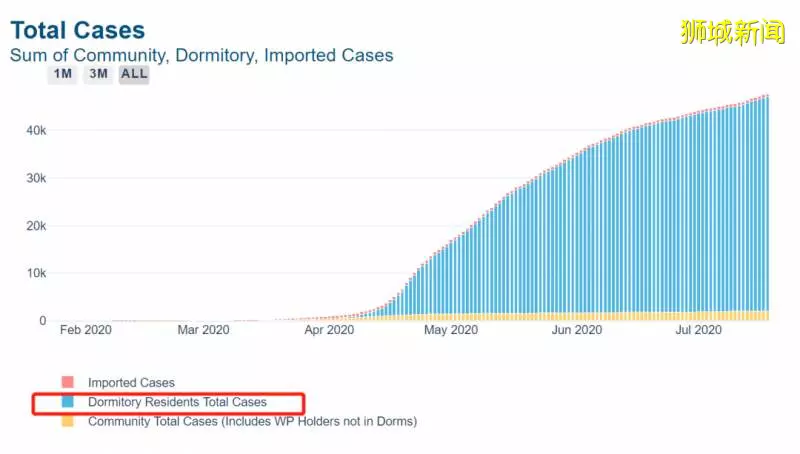This screenshot has width=800, height=454.
Task: Click the orange Community Total Cases swatch
Action: (67, 421)
